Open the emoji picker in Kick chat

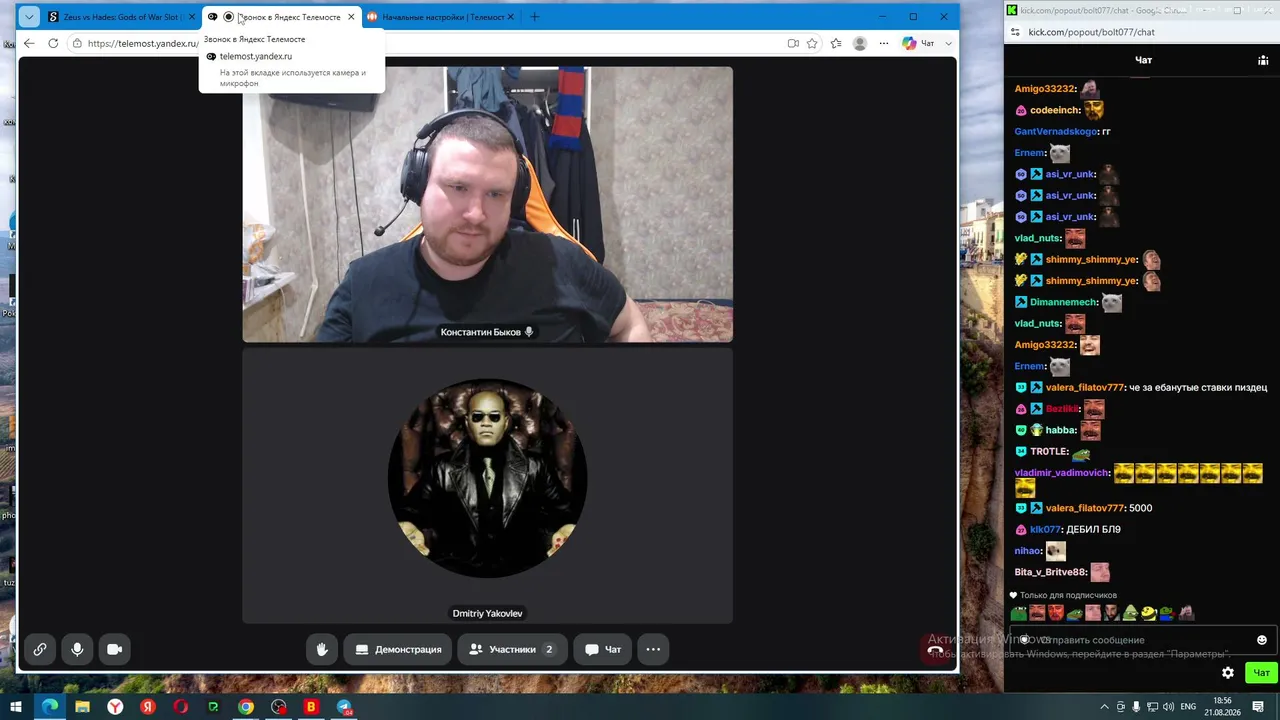click(x=1262, y=640)
